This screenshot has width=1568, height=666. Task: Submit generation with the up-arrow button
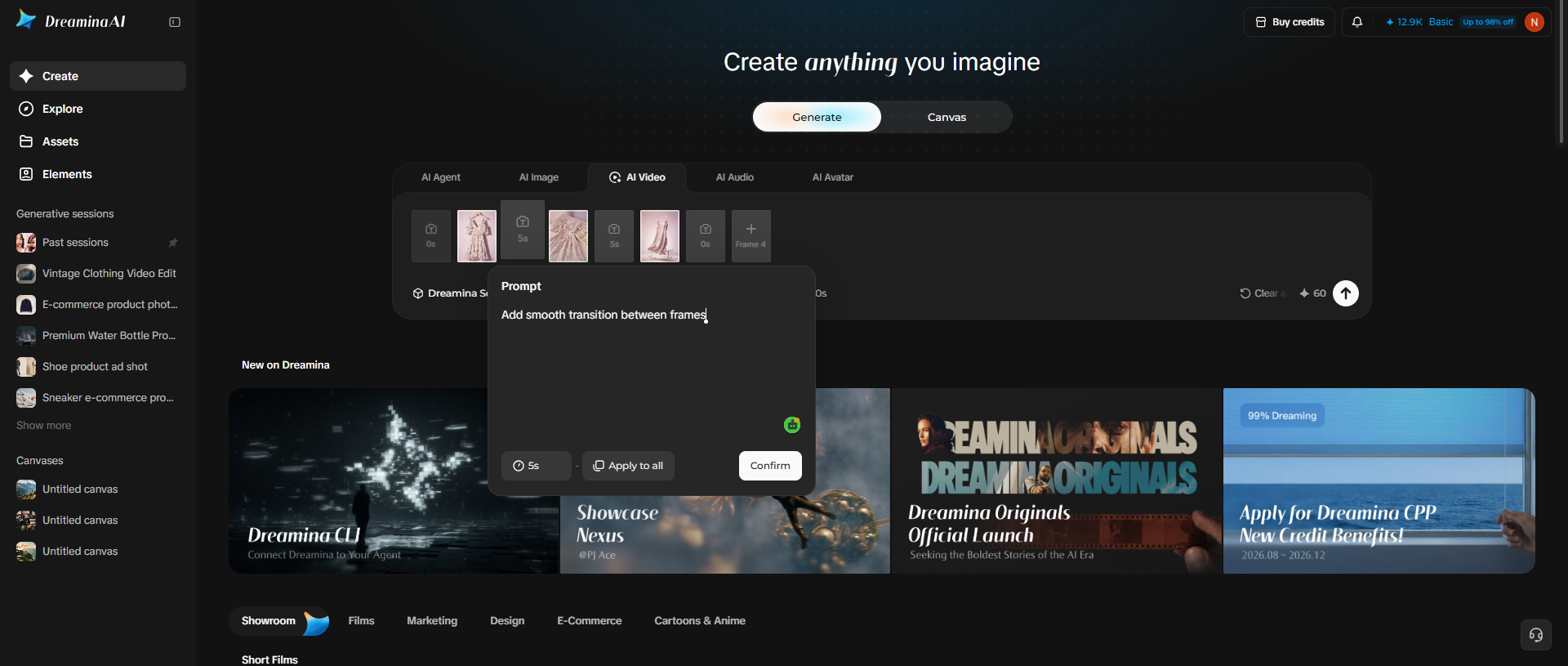1346,293
